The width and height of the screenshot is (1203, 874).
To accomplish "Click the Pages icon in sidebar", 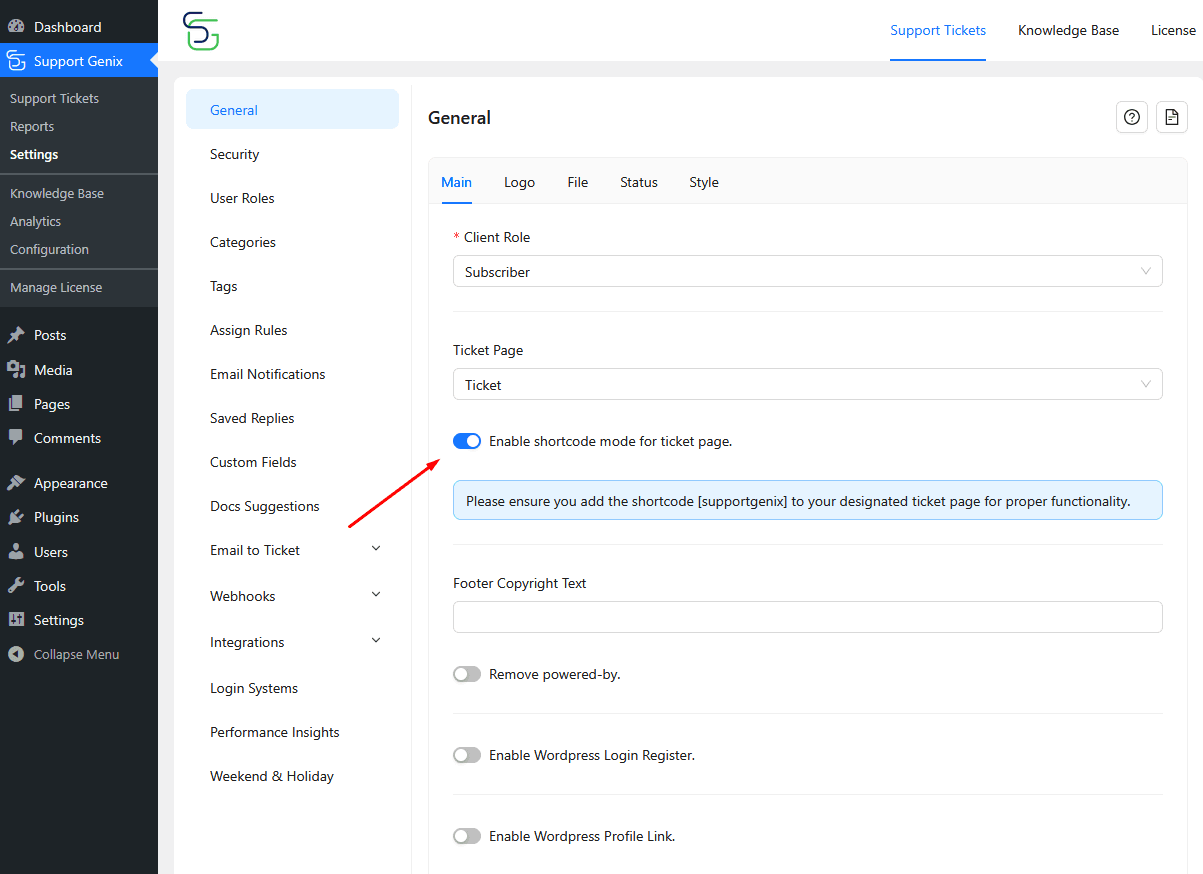I will [x=16, y=404].
